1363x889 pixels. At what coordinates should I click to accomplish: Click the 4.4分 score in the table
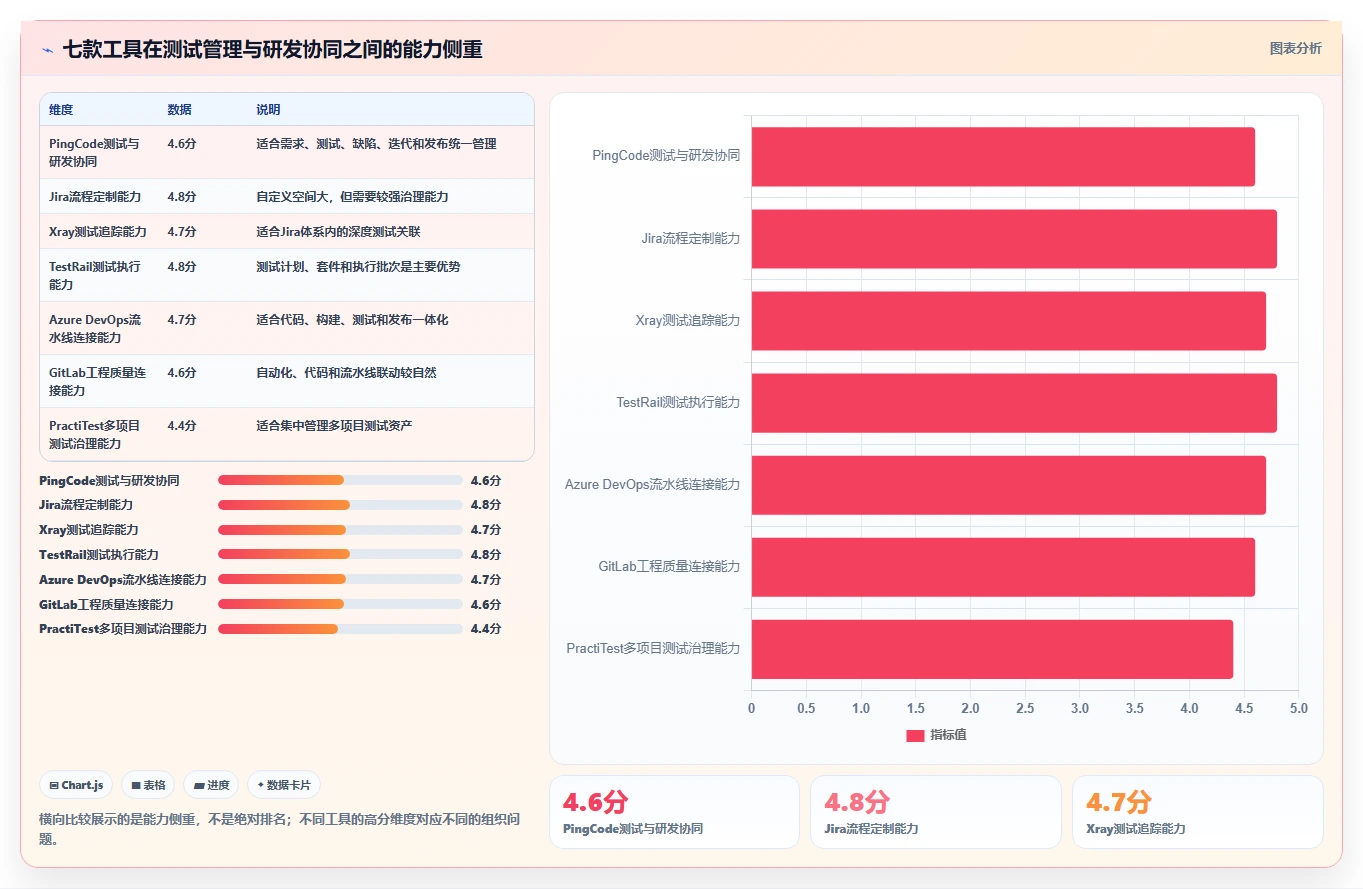(182, 426)
